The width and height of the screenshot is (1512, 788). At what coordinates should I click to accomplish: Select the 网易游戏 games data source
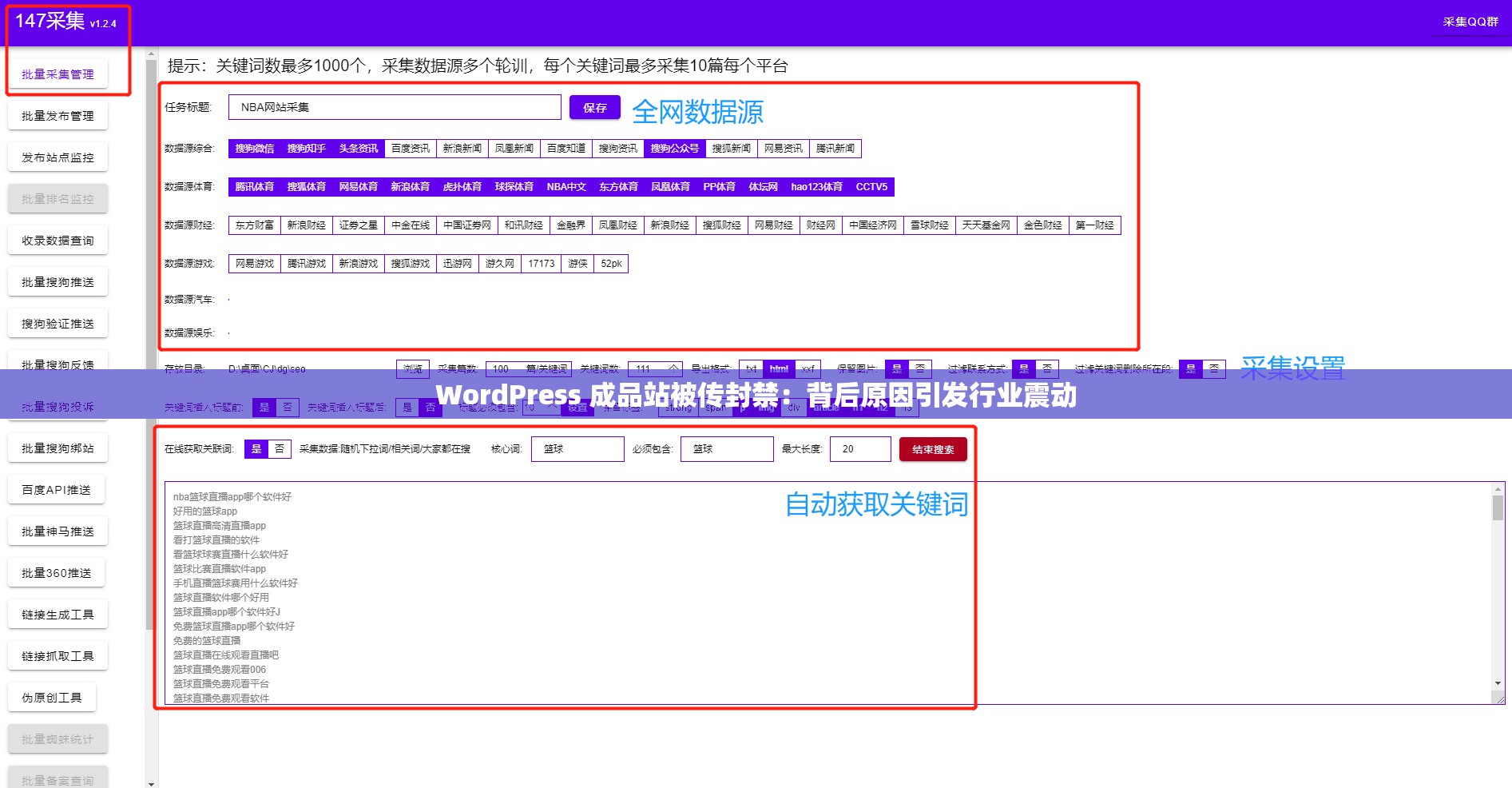(x=253, y=263)
